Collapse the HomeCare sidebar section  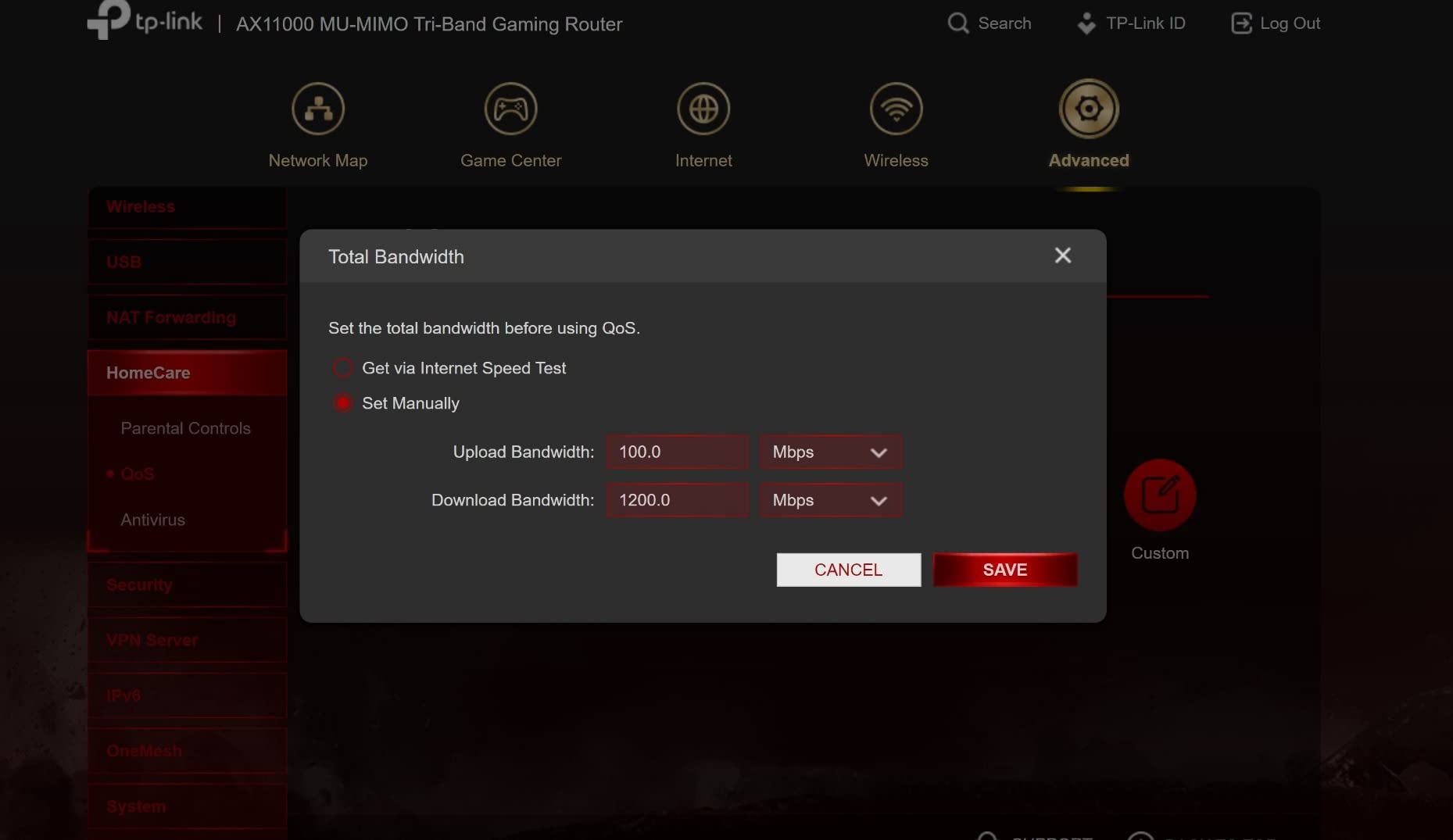187,374
